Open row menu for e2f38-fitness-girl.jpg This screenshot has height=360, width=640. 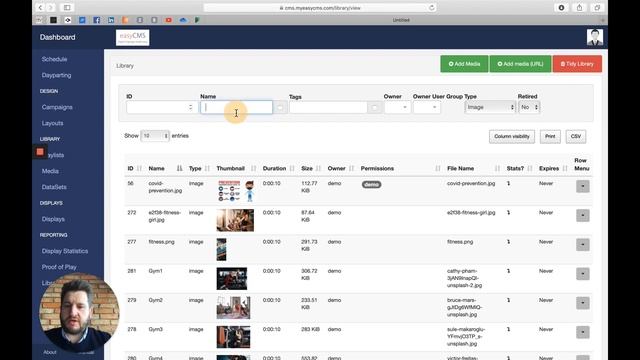pos(582,215)
